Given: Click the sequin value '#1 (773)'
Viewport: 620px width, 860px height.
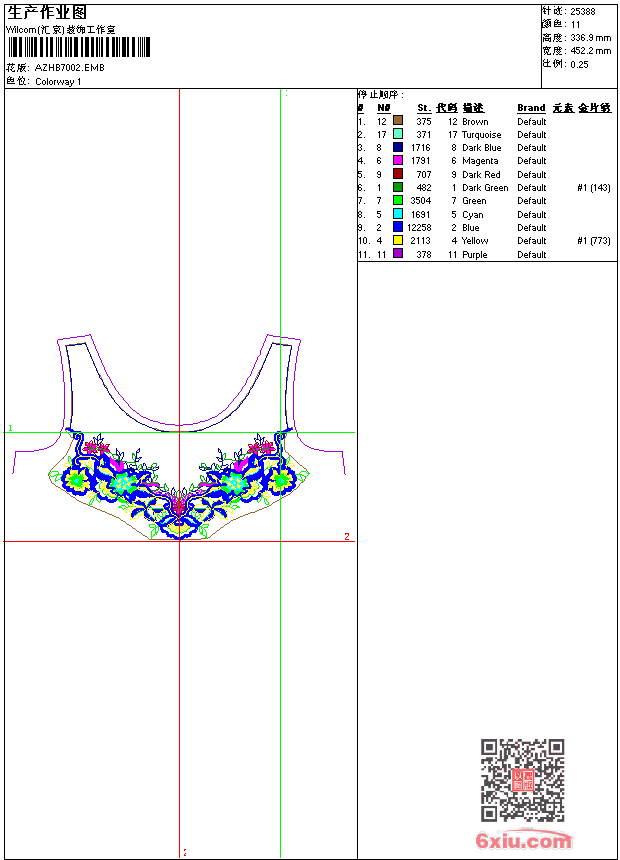Looking at the screenshot, I should (x=594, y=241).
